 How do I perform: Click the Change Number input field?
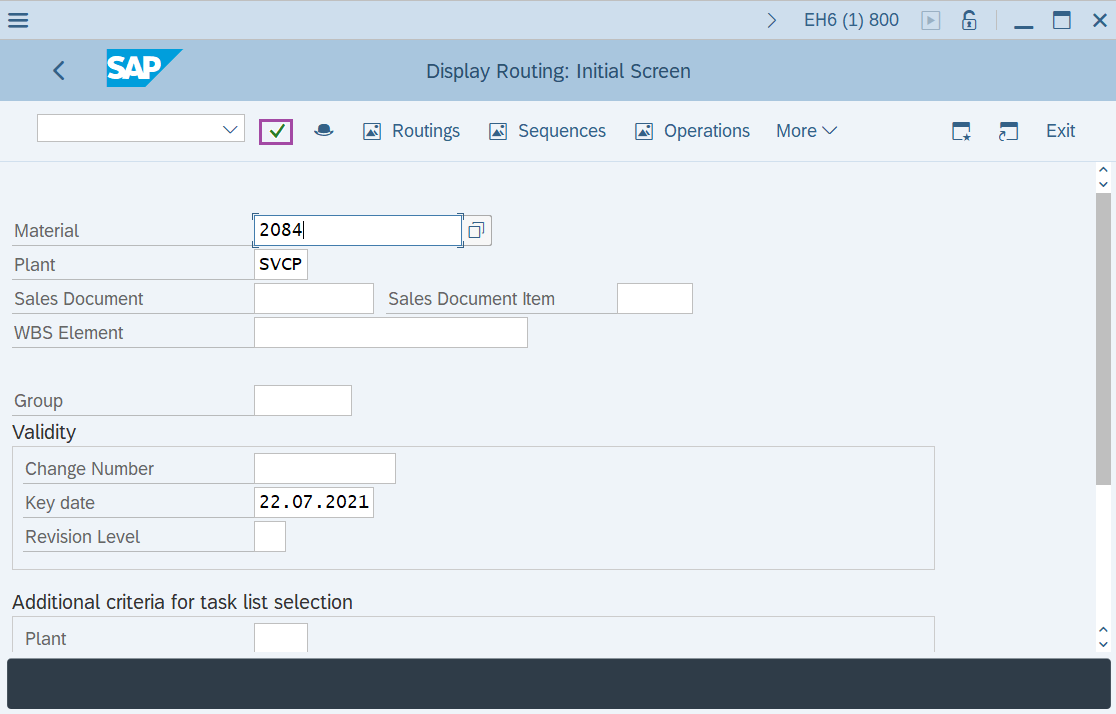point(324,467)
